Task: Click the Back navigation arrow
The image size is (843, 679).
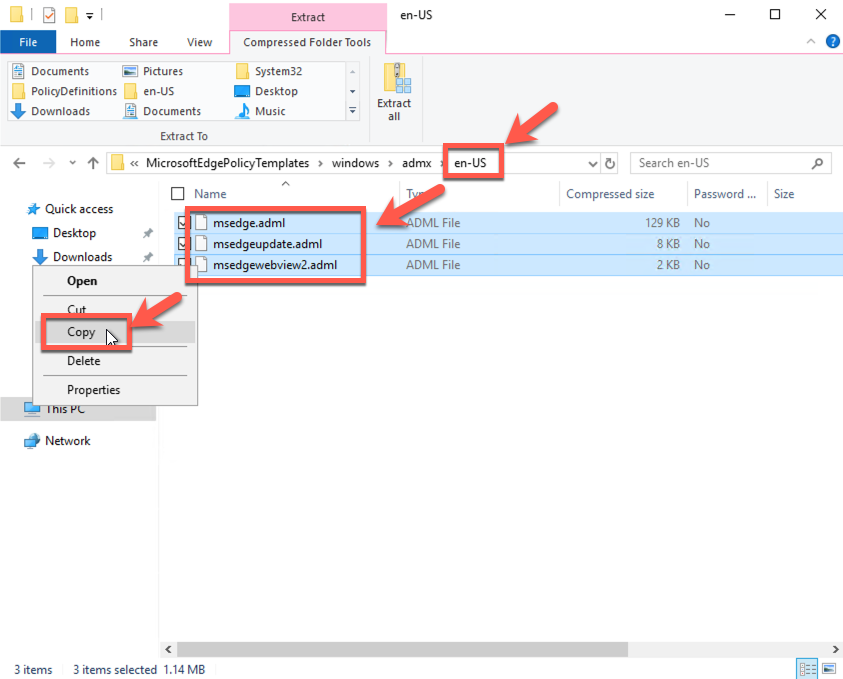Action: click(x=20, y=163)
